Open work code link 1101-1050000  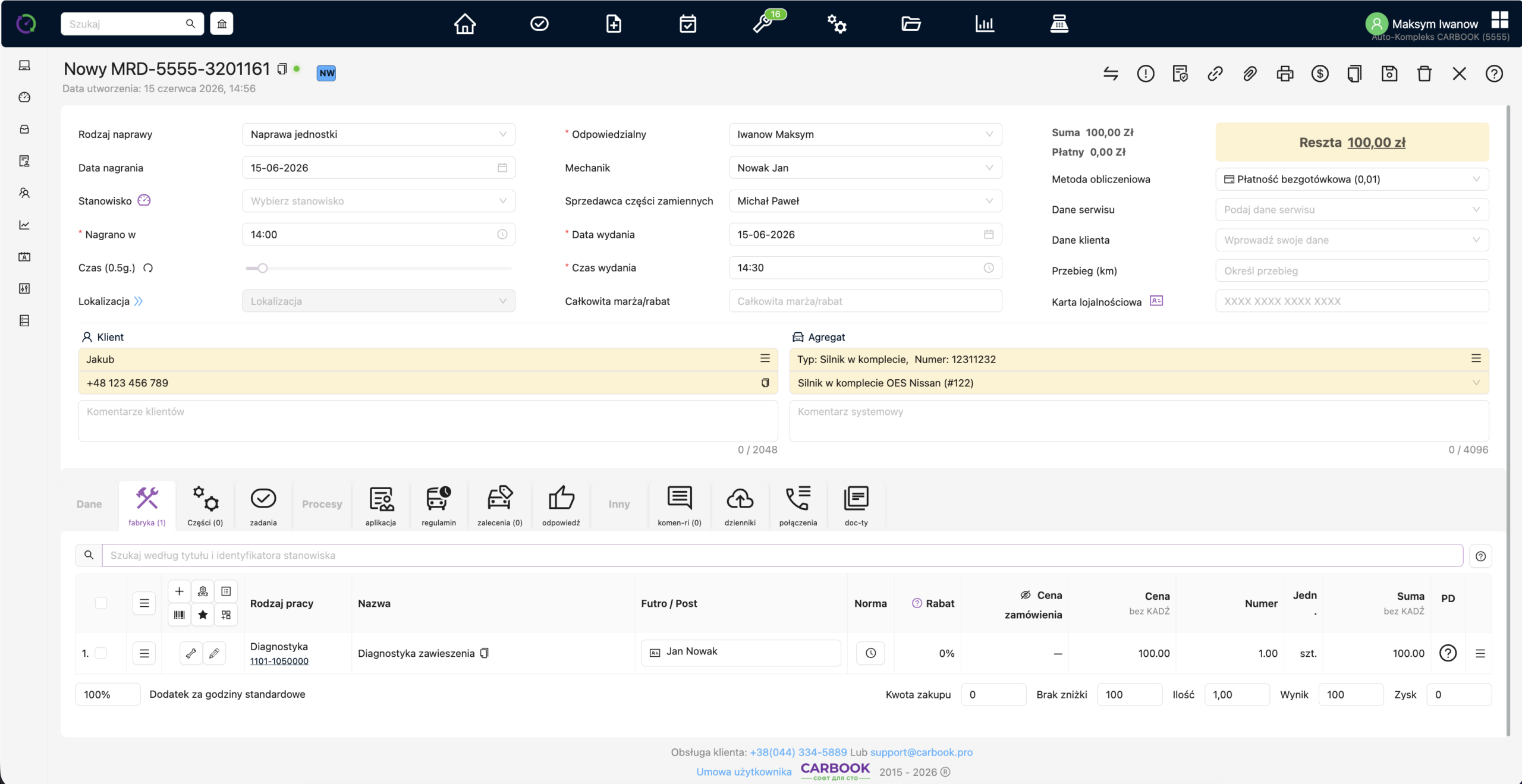click(x=279, y=661)
